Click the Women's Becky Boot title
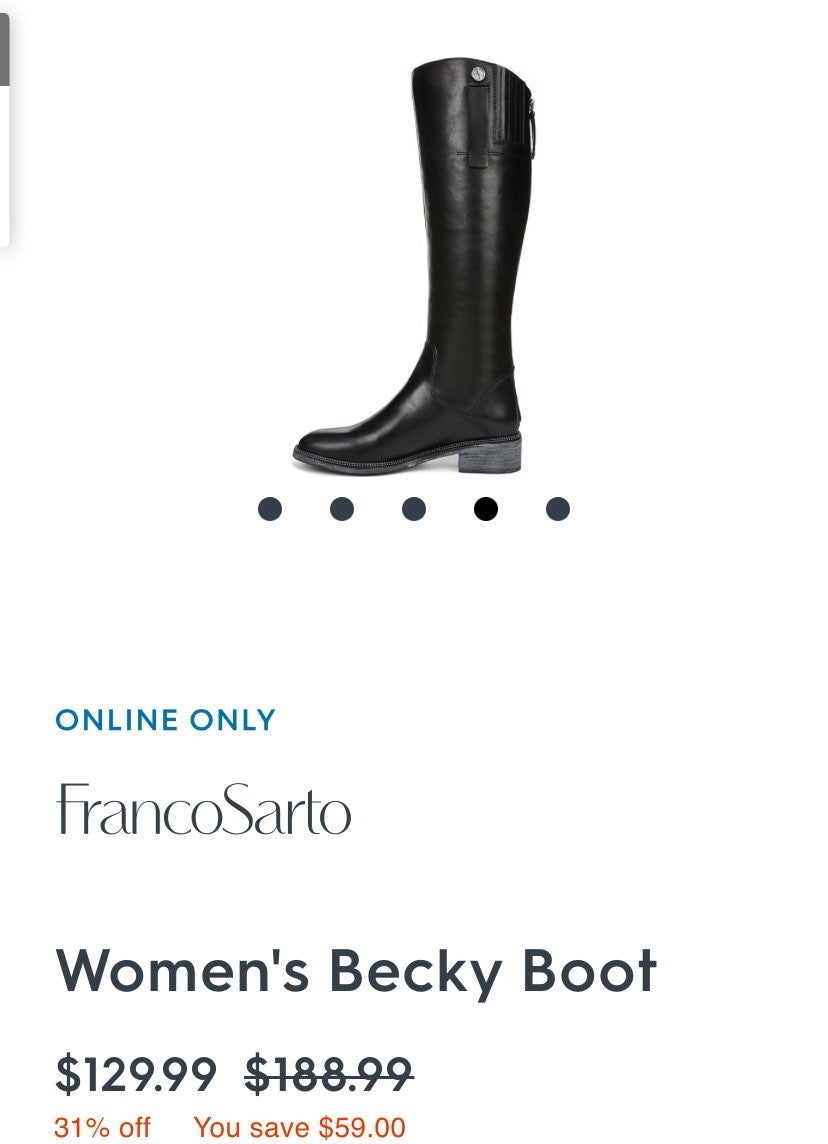 tap(356, 973)
